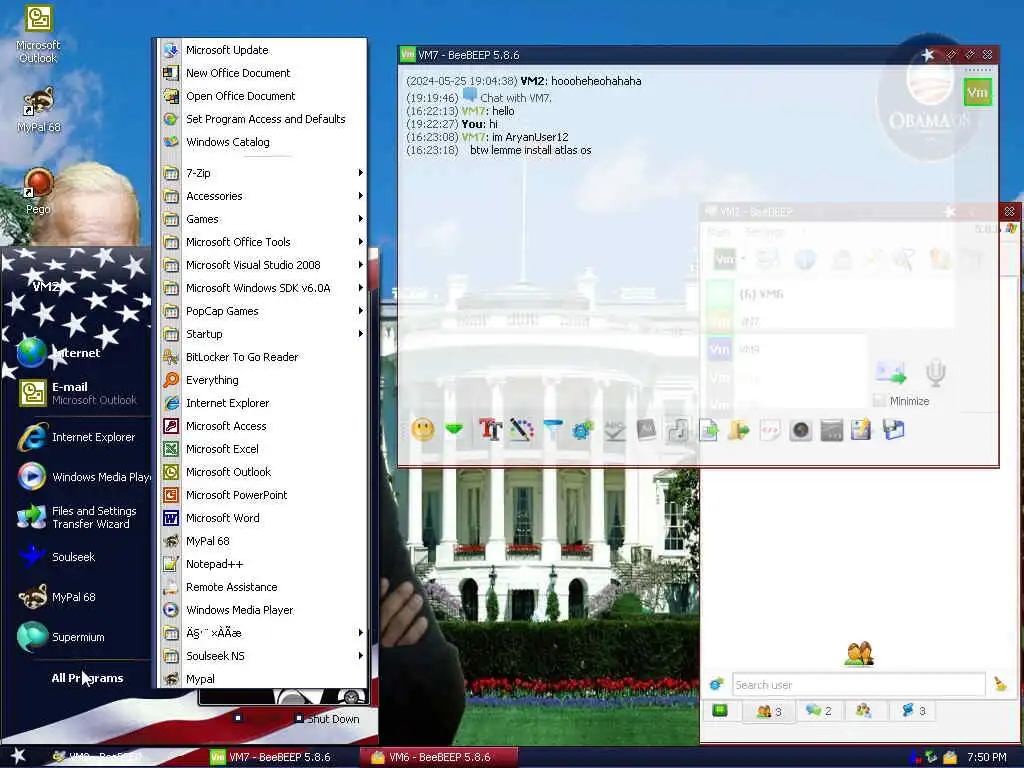Click the blue icon left of Search user
This screenshot has width=1024, height=768.
point(716,684)
